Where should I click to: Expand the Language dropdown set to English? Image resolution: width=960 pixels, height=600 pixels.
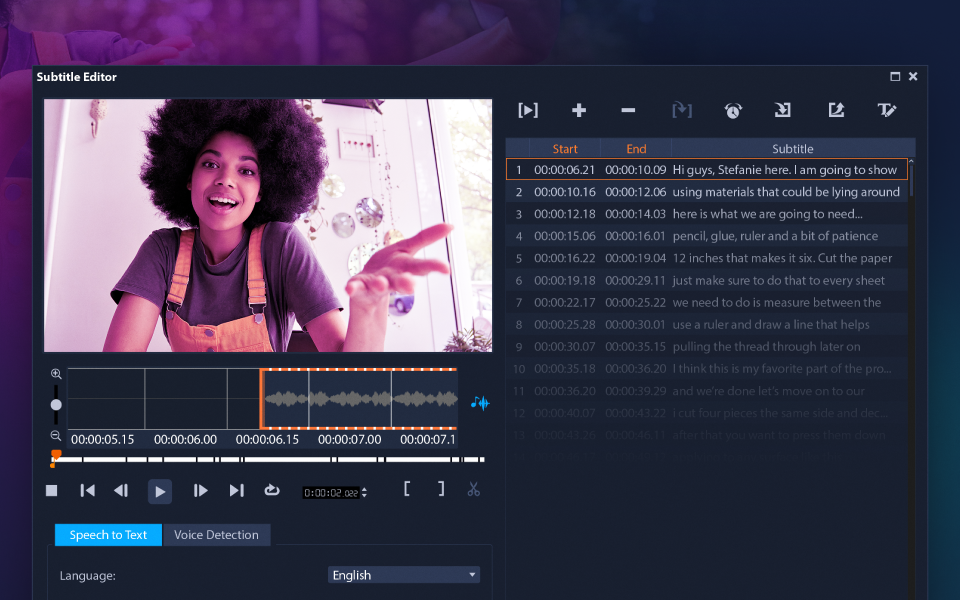tap(404, 575)
